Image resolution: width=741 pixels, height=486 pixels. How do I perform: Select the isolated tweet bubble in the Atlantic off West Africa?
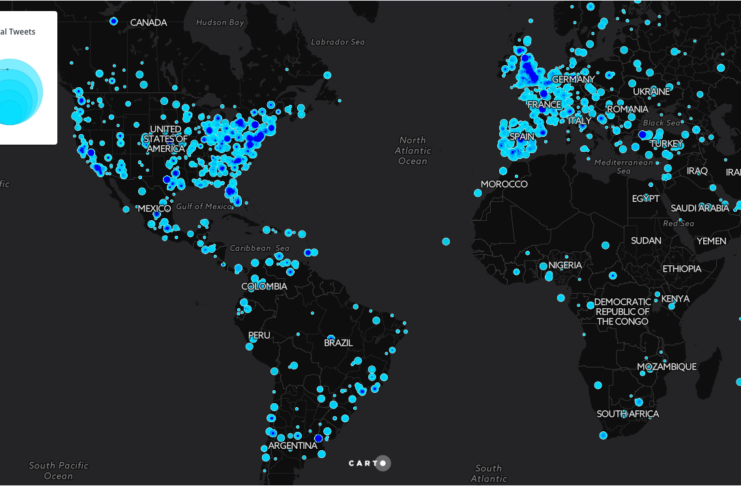click(x=445, y=240)
